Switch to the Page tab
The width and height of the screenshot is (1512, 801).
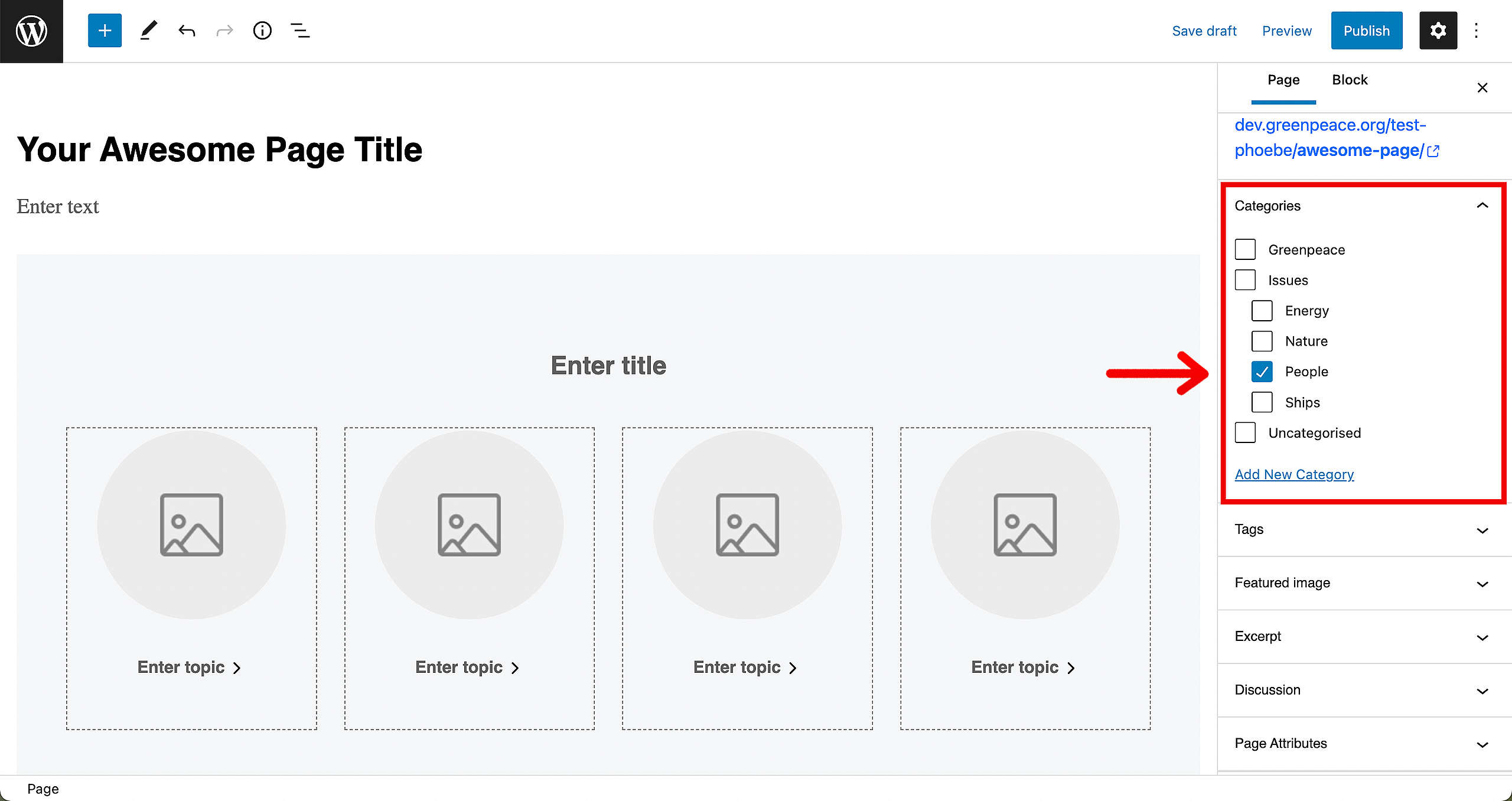(x=1283, y=80)
